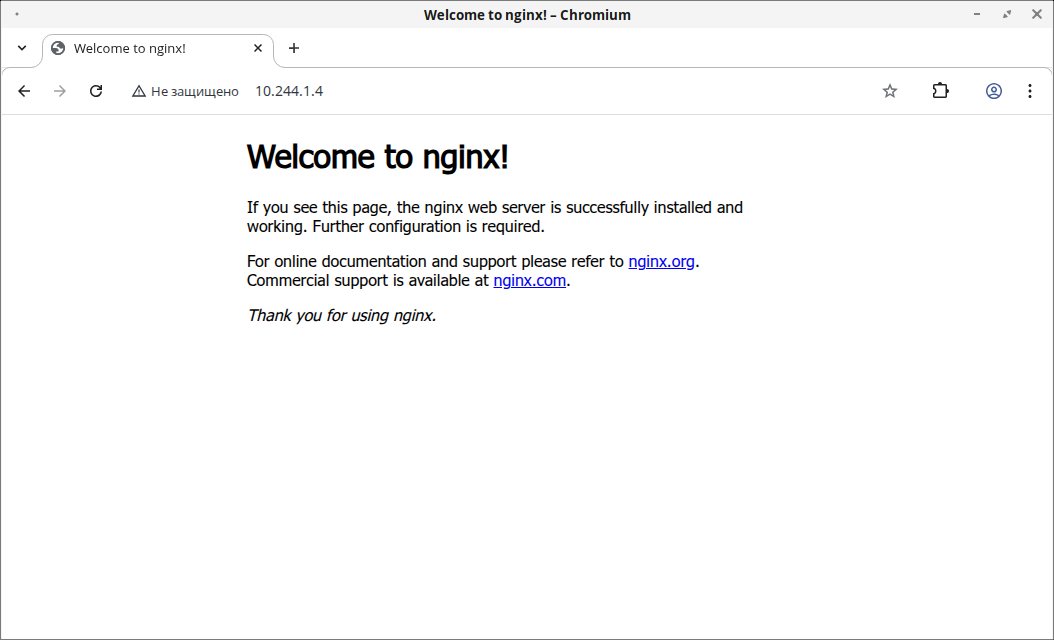Click the forward navigation arrow

(60, 91)
